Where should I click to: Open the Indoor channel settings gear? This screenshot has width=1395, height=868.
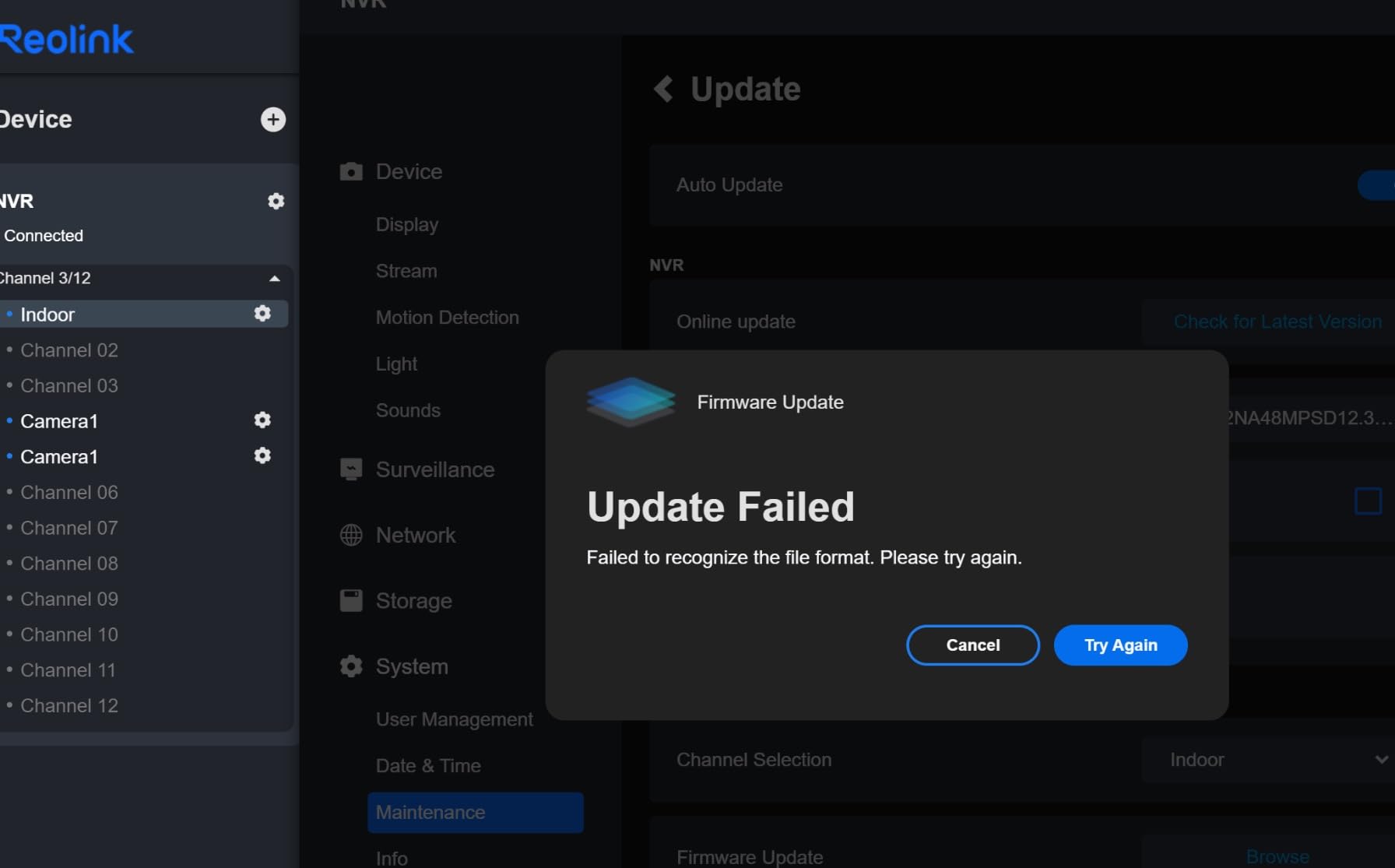262,313
